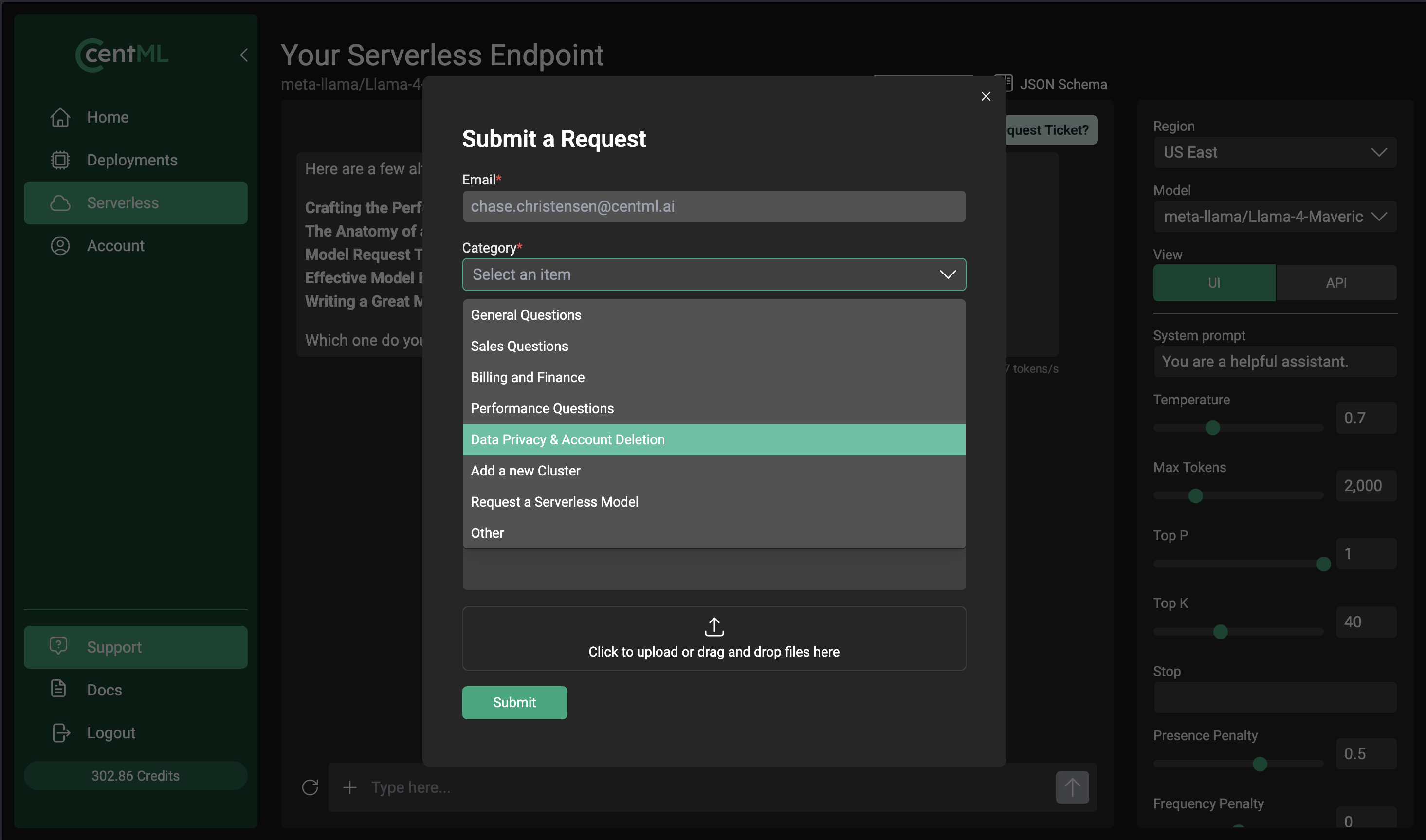This screenshot has width=1426, height=840.
Task: Click the file upload drop zone
Action: click(713, 639)
